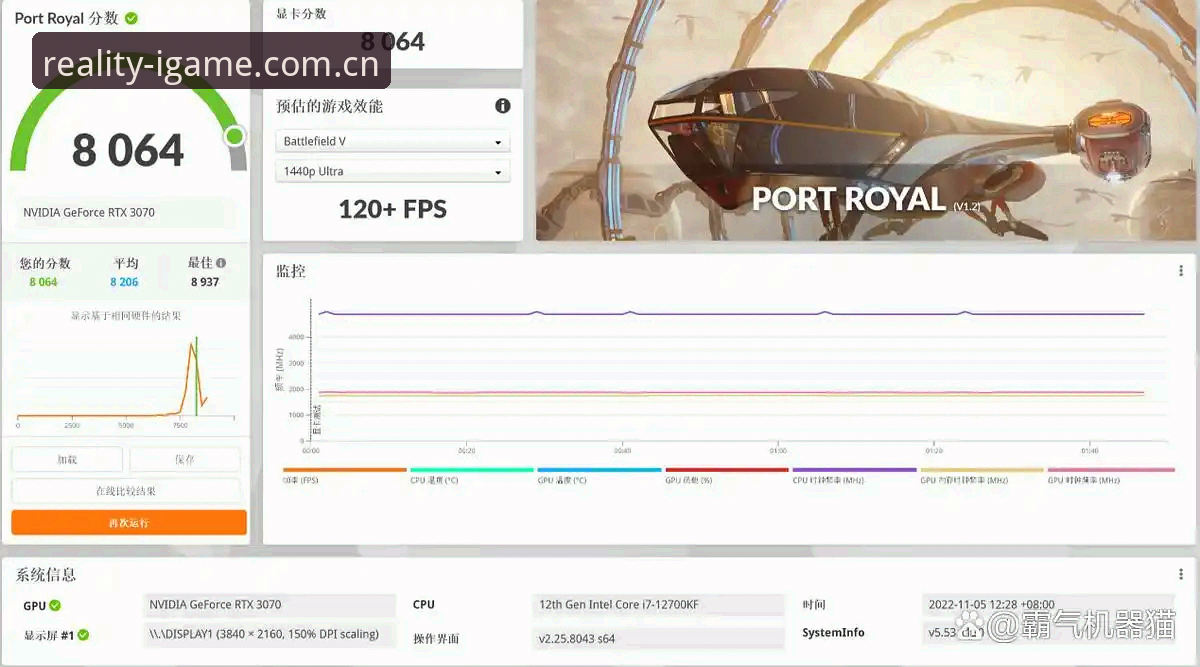Viewport: 1200px width, 667px height.
Task: Toggle the blue GPU 温度 legend swatch
Action: [x=599, y=469]
